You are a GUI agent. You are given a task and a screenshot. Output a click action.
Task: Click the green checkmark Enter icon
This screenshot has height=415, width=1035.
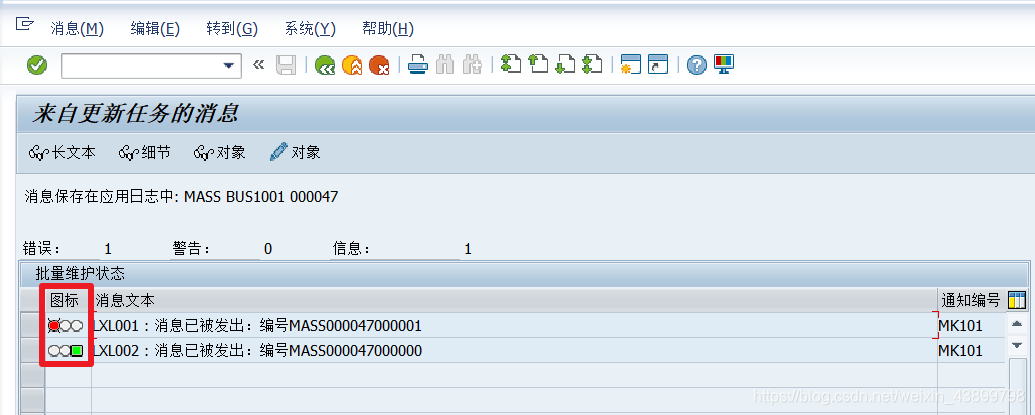point(37,65)
